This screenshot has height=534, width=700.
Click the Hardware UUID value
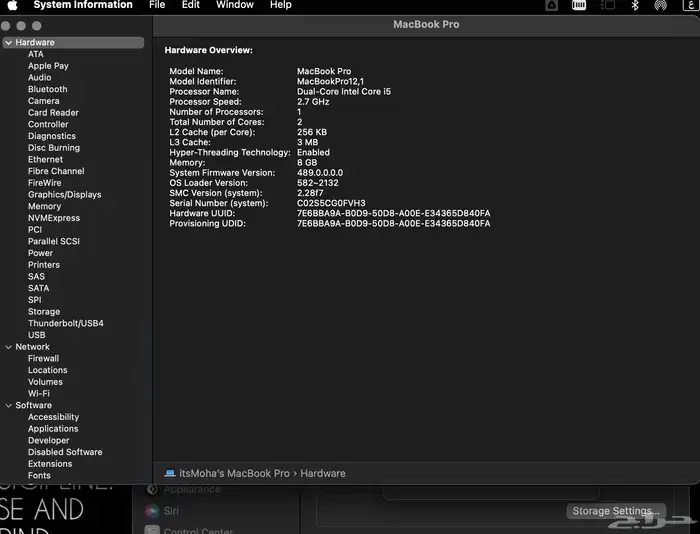click(x=393, y=213)
